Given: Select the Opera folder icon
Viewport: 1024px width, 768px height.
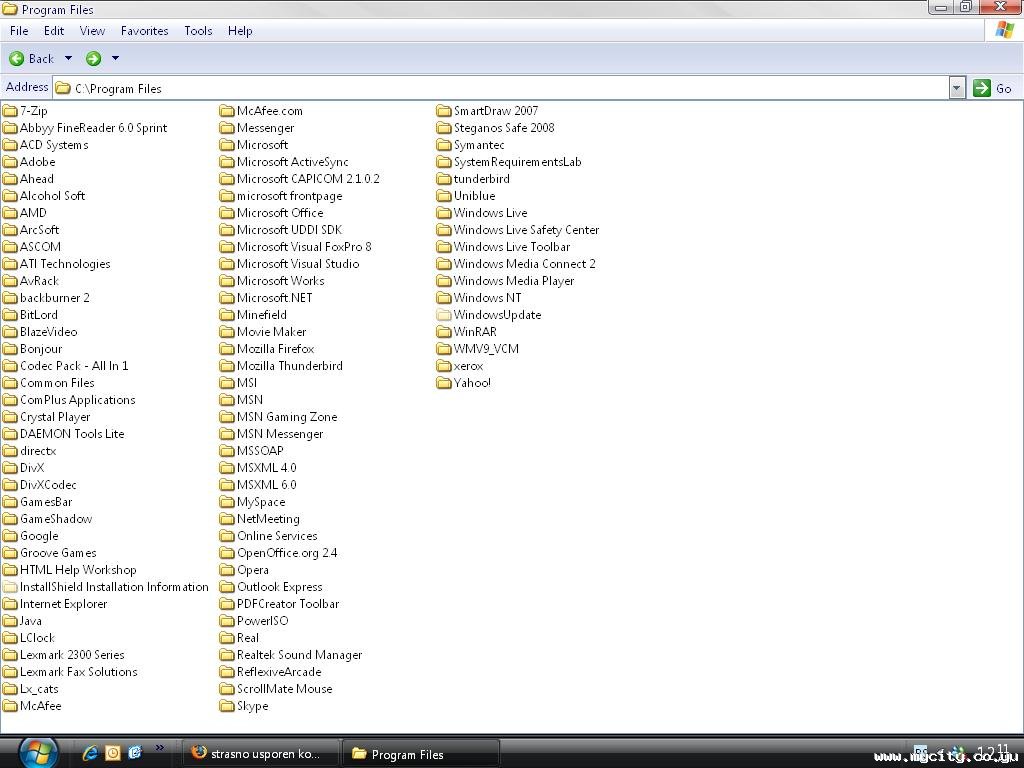Looking at the screenshot, I should coord(227,569).
